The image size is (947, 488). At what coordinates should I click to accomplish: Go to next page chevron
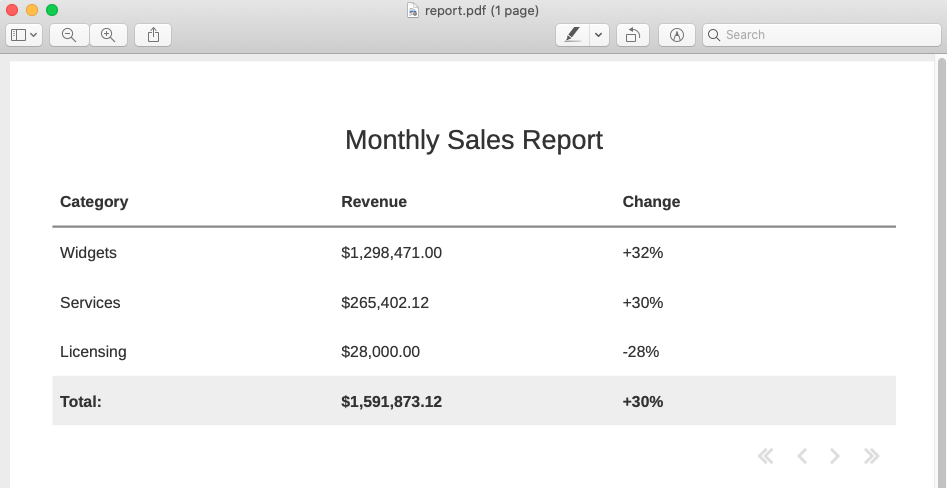coord(835,456)
